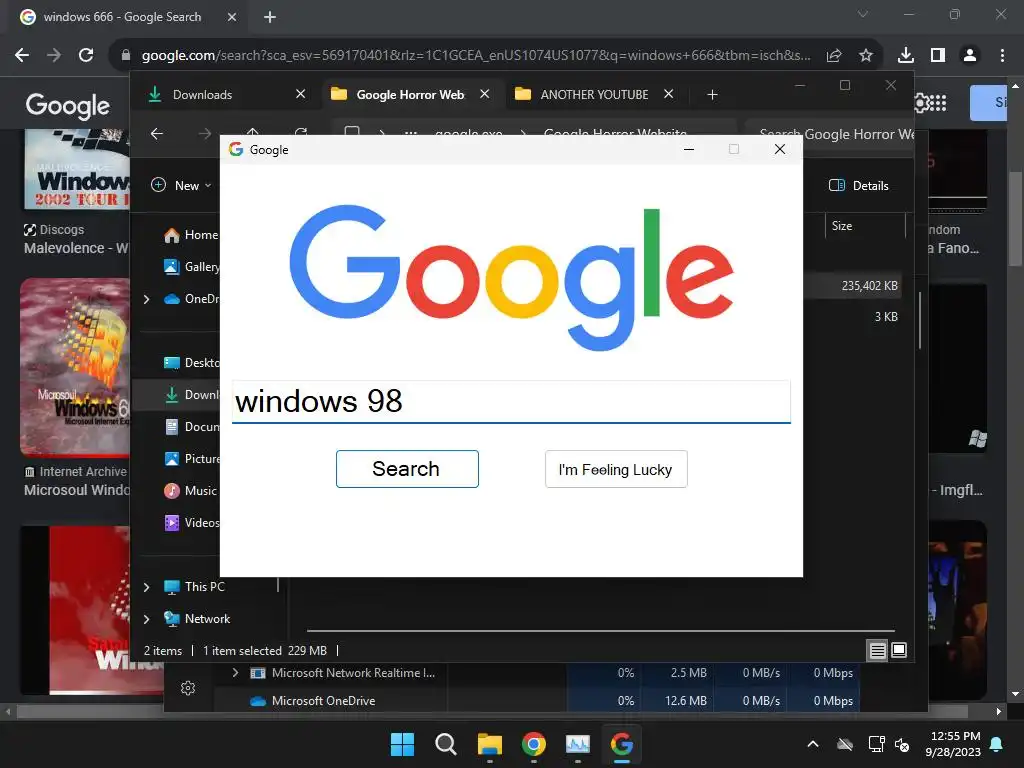Reload the Chrome page

86,56
